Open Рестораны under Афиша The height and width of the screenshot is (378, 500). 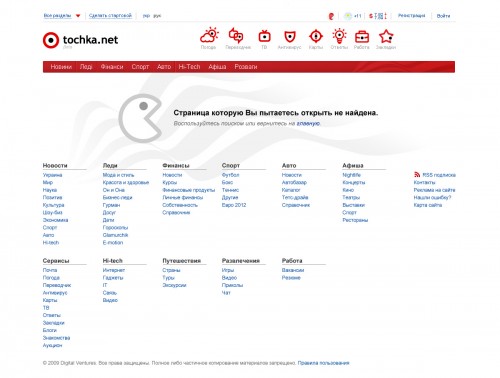(x=355, y=220)
